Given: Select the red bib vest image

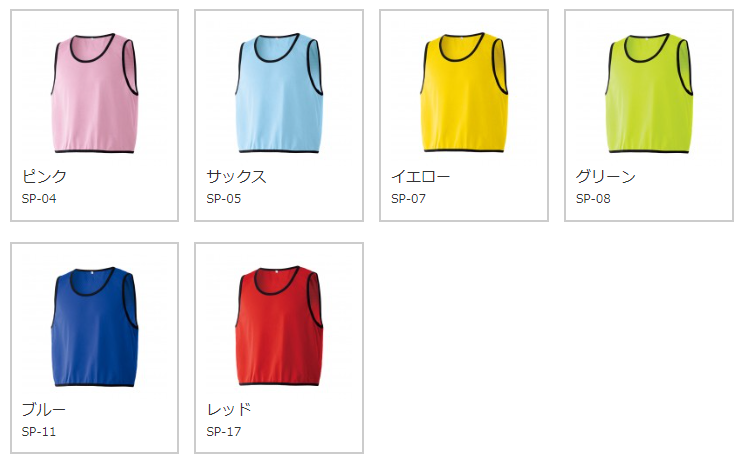Looking at the screenshot, I should pos(280,326).
